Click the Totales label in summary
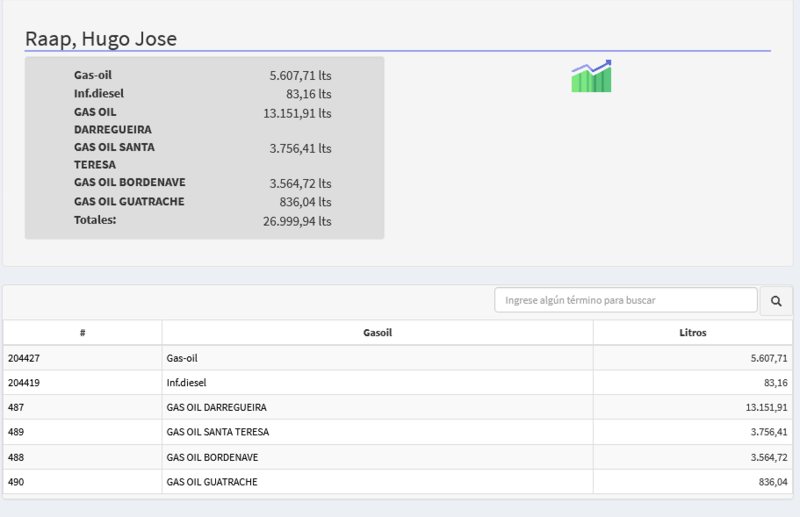Screen dimensions: 800x517 coord(95,219)
